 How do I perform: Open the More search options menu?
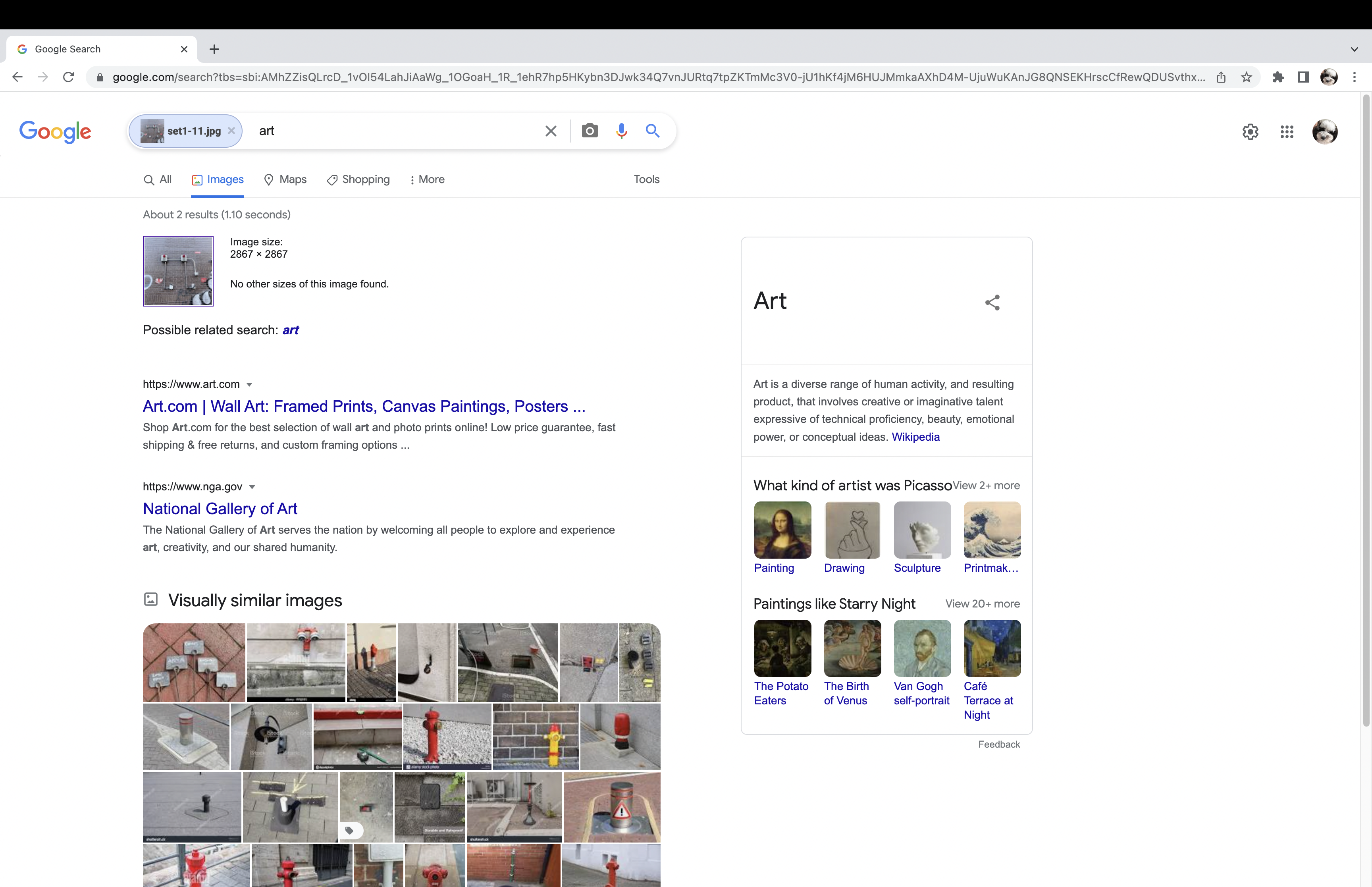coord(427,180)
